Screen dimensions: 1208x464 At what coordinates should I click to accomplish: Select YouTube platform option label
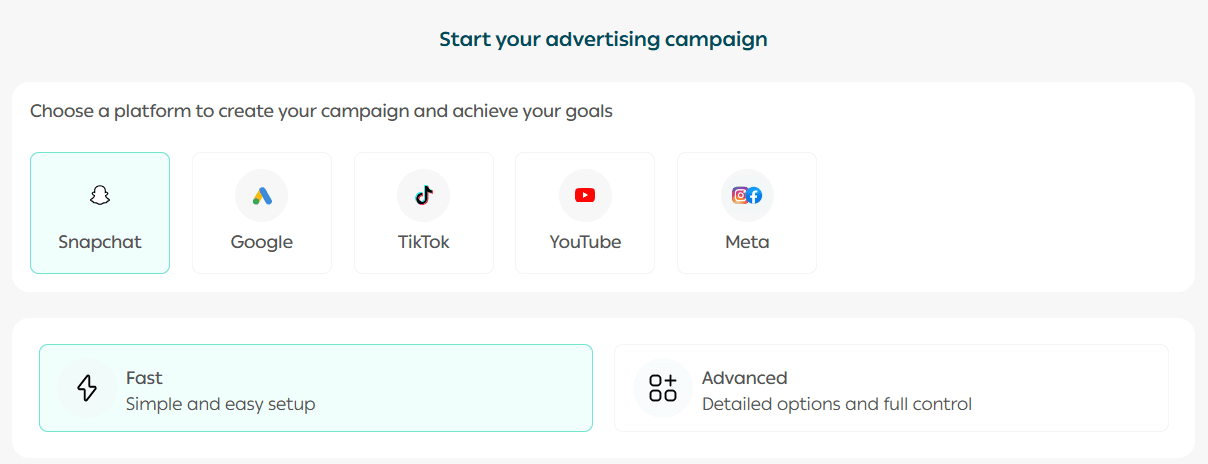click(585, 242)
